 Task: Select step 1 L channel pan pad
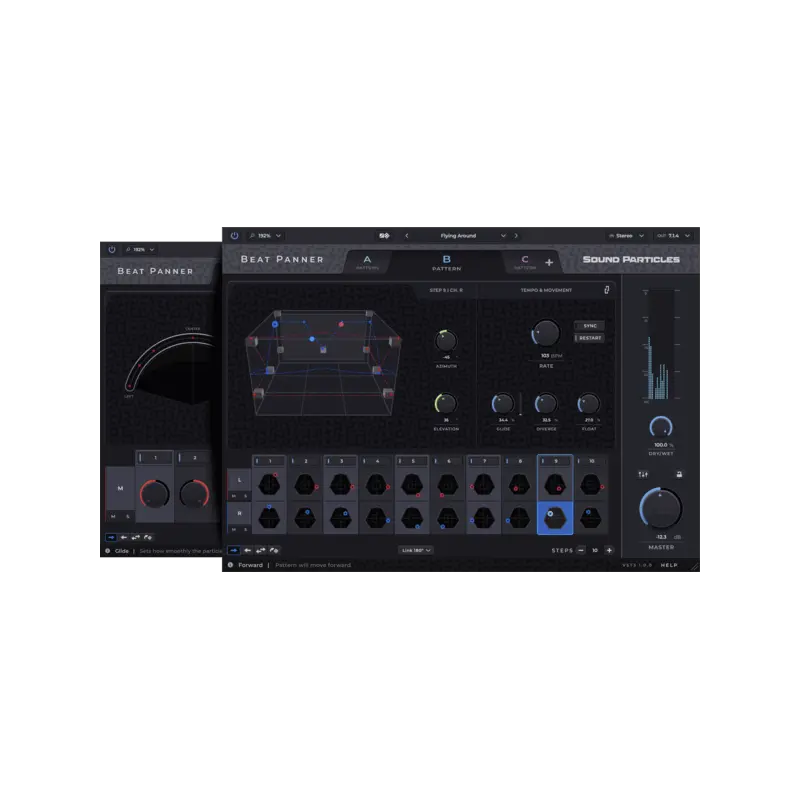tap(269, 484)
